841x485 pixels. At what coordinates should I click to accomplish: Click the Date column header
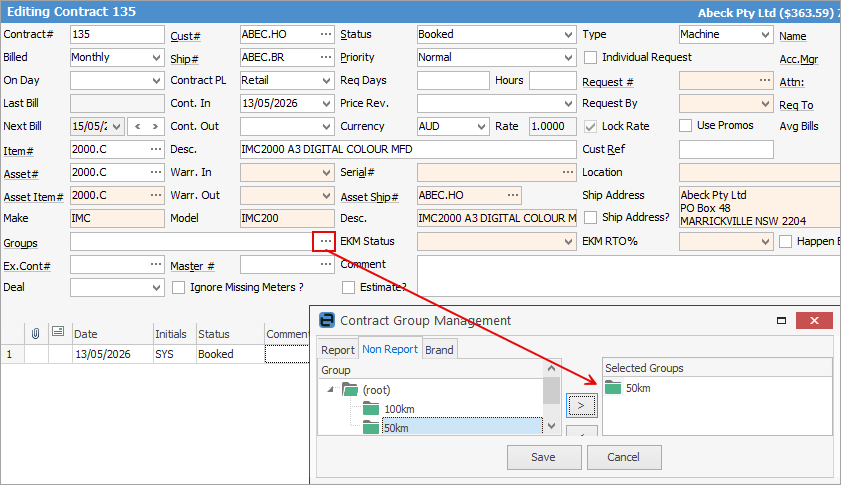pyautogui.click(x=113, y=334)
